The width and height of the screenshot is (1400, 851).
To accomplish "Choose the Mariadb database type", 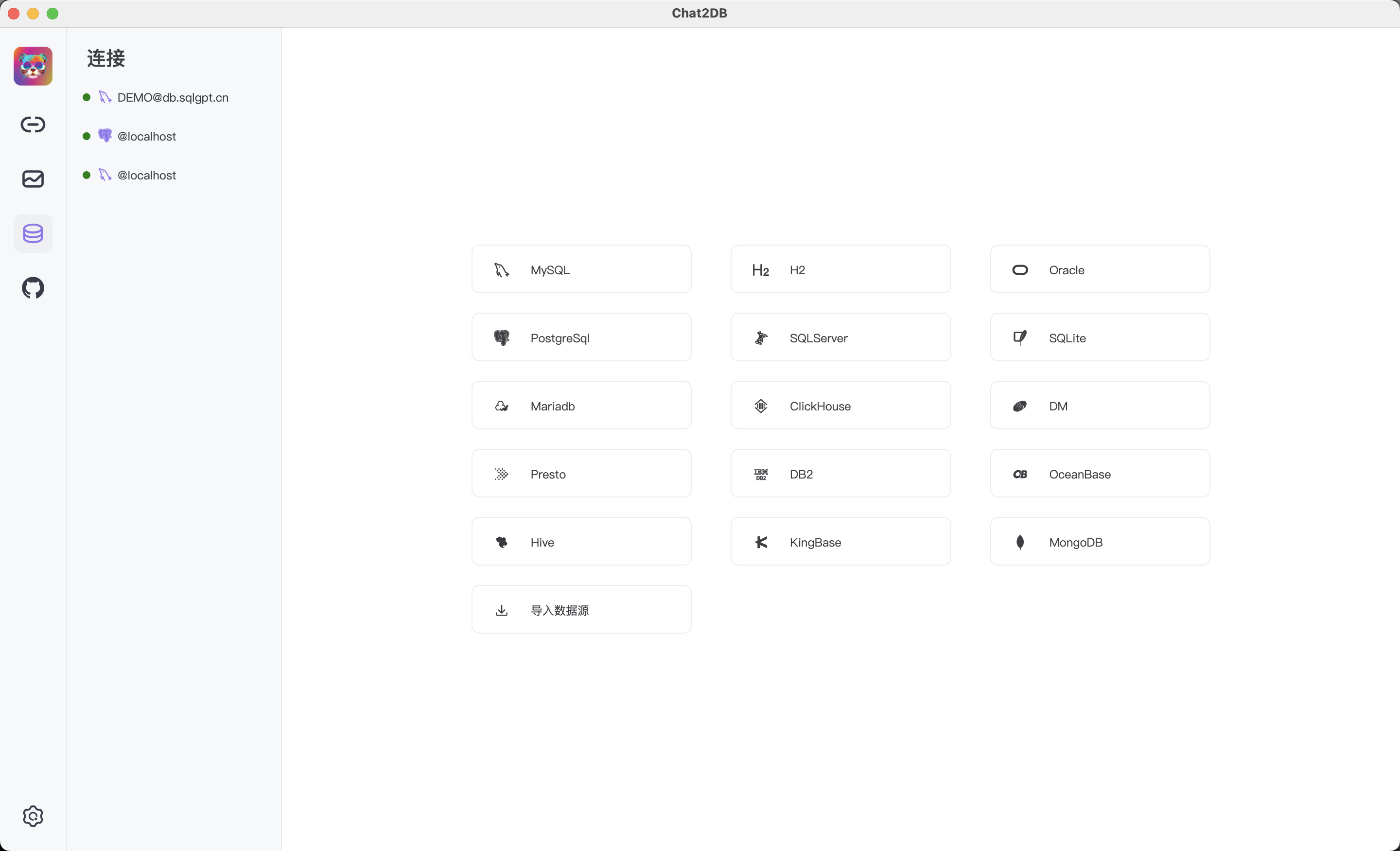I will coord(581,406).
